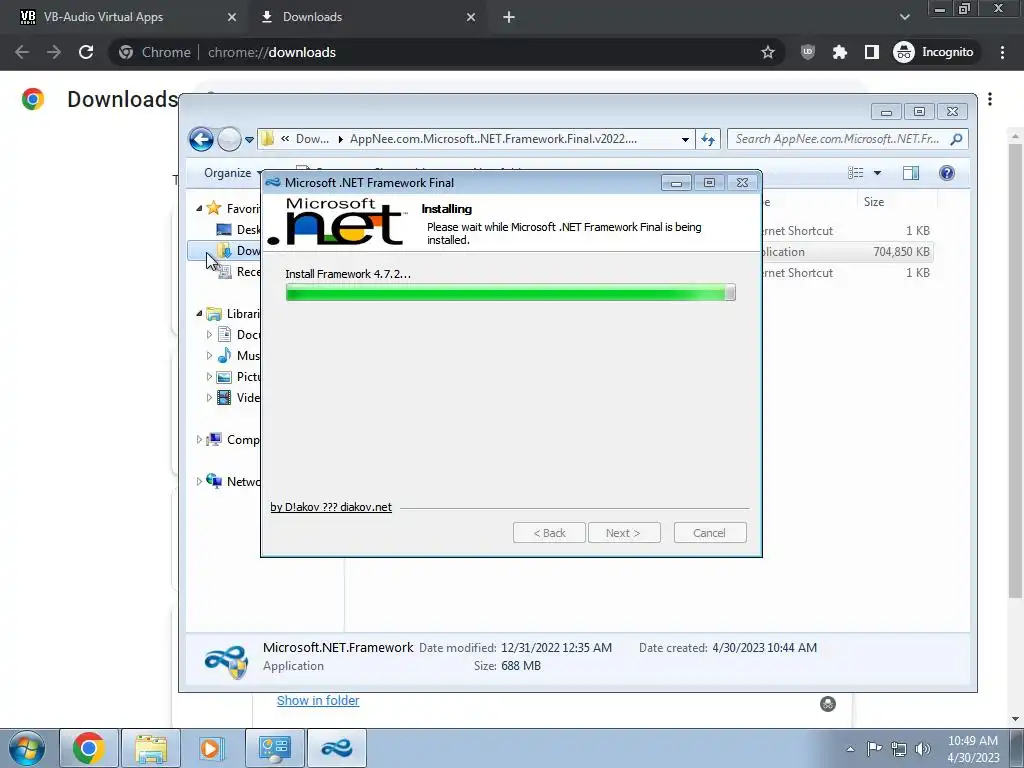Open the view options dropdown arrow

coord(878,173)
